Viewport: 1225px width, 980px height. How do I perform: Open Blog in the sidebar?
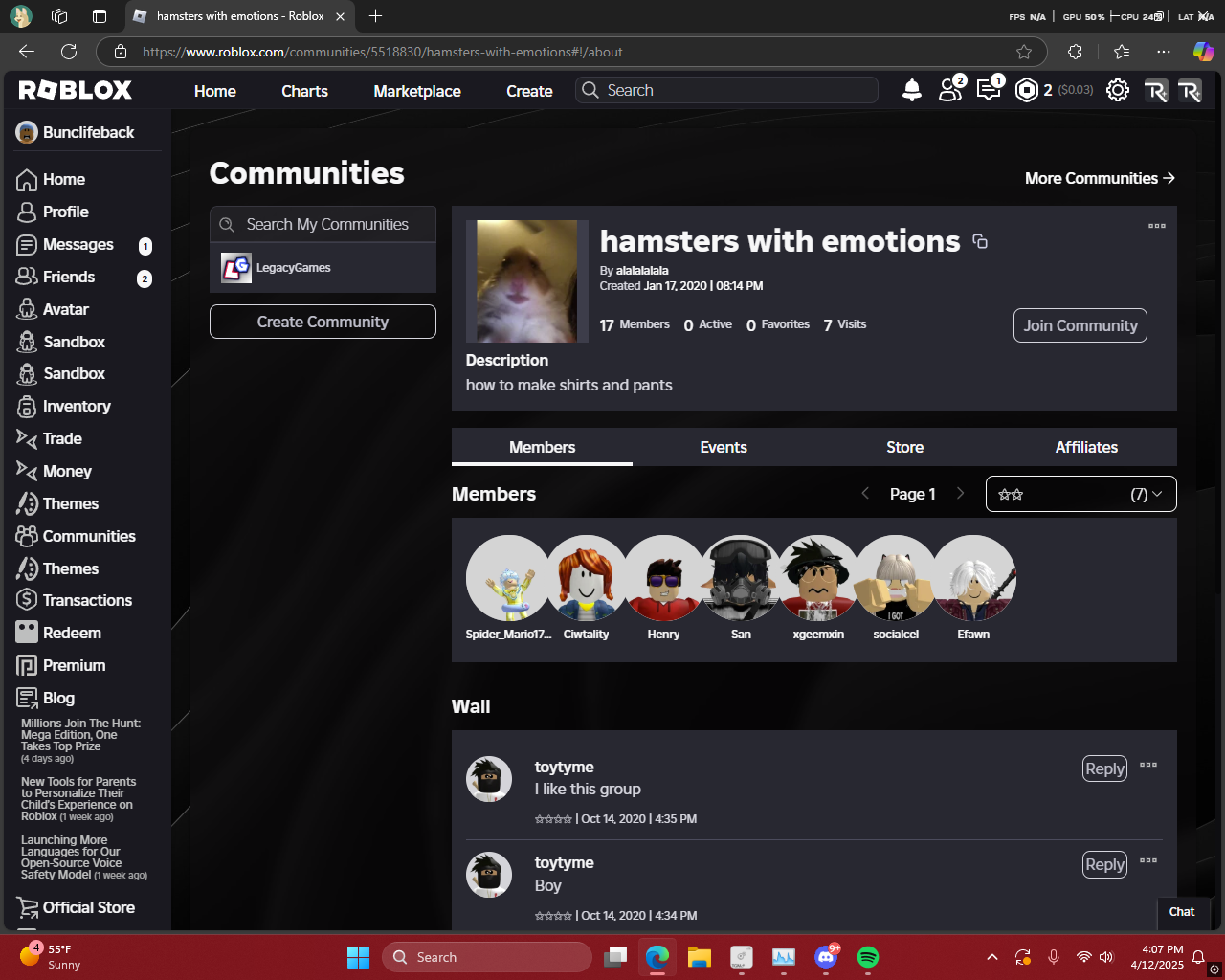point(45,699)
